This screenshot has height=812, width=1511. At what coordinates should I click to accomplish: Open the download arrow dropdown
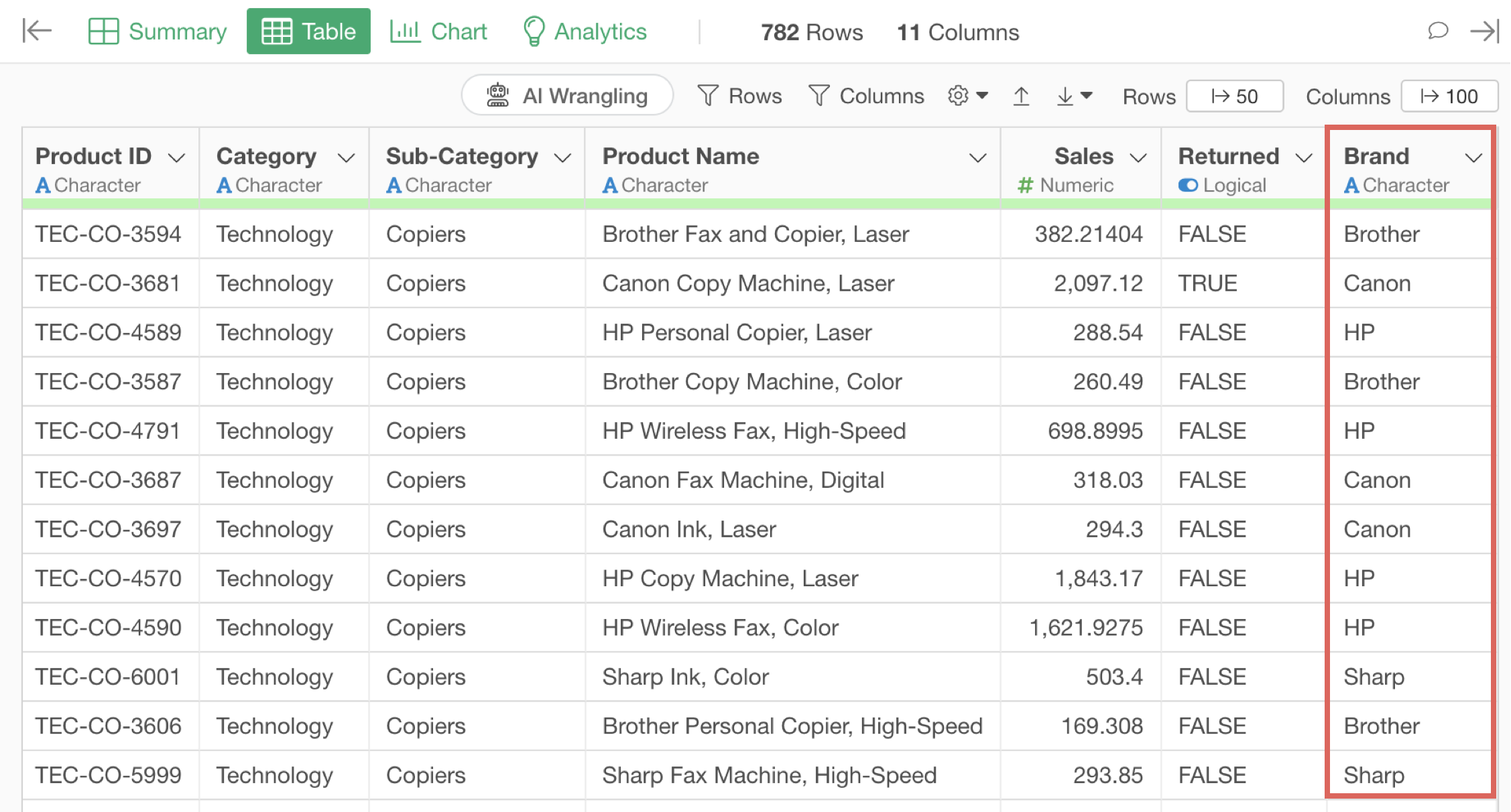click(1075, 96)
